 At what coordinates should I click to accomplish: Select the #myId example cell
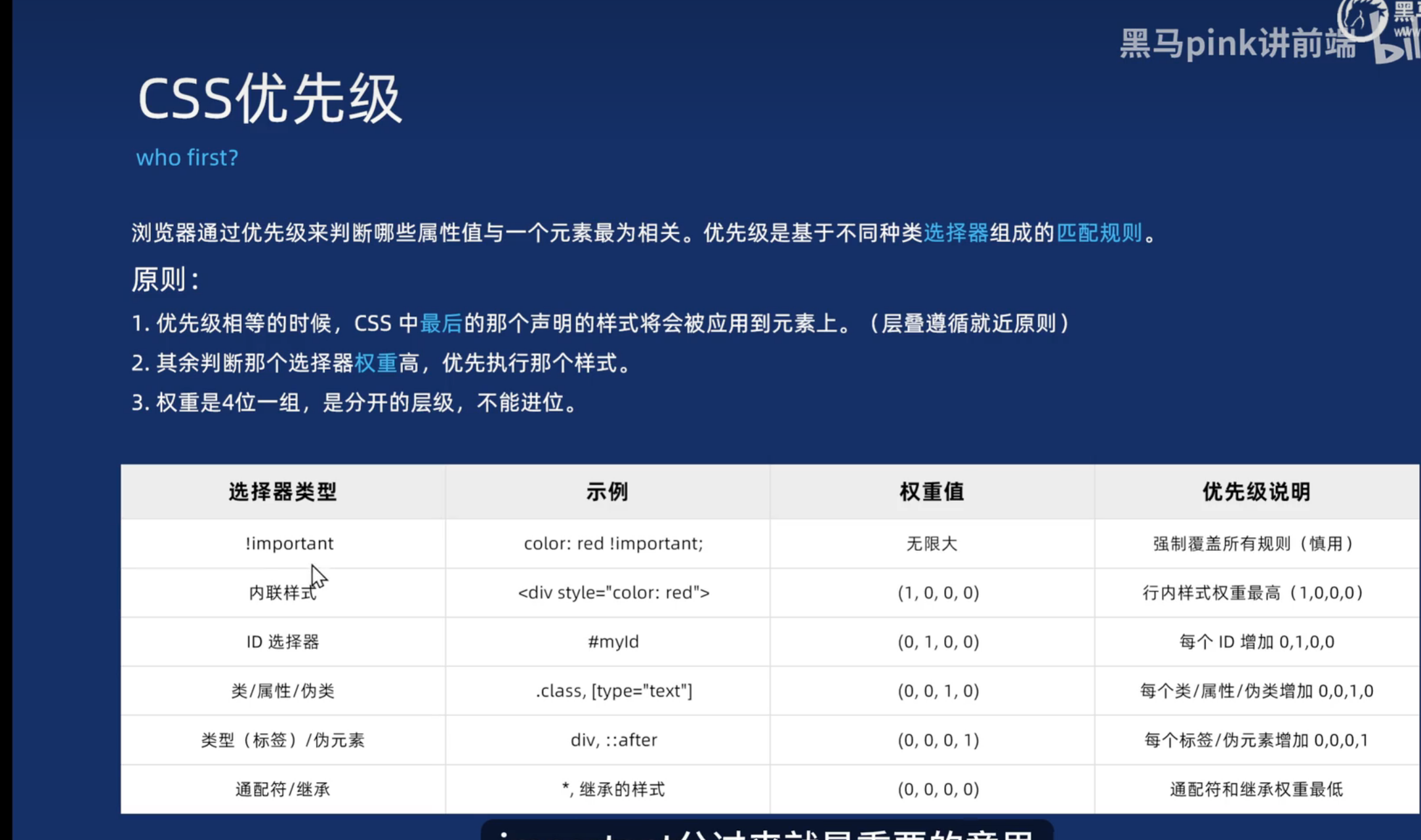click(x=613, y=641)
